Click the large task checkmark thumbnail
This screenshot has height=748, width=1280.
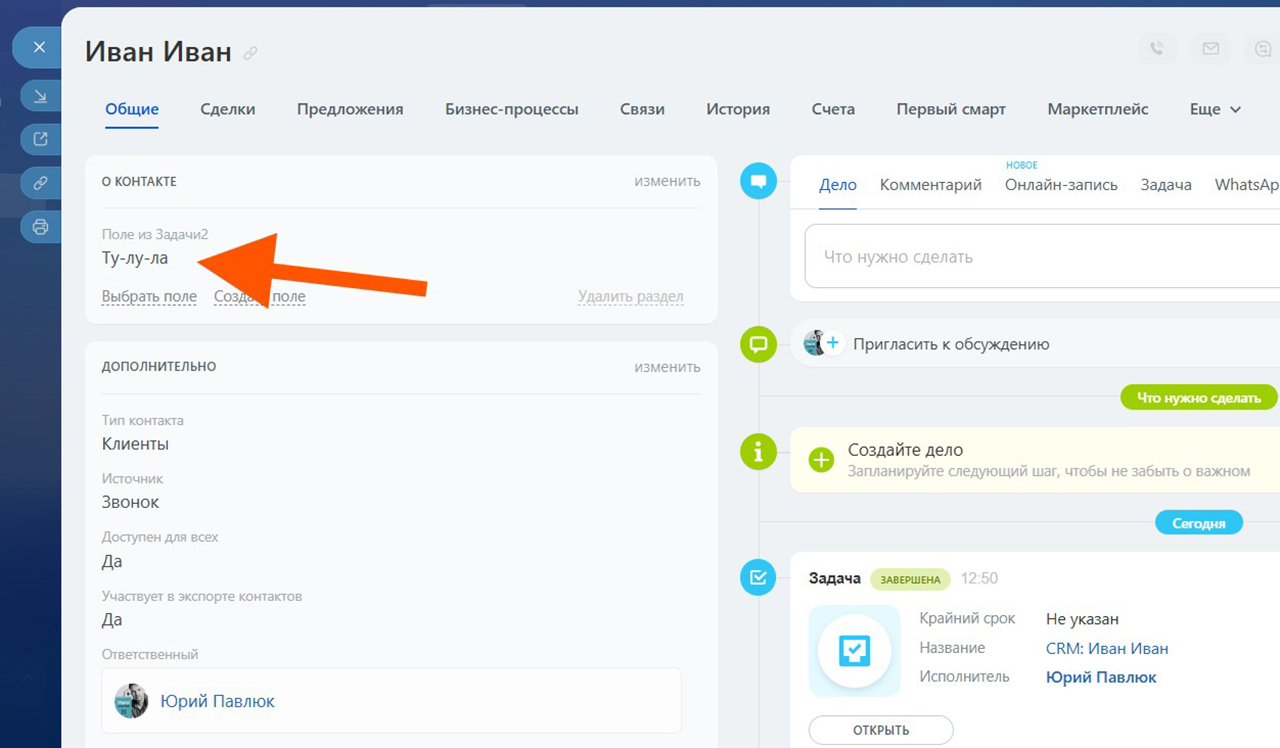click(x=854, y=650)
